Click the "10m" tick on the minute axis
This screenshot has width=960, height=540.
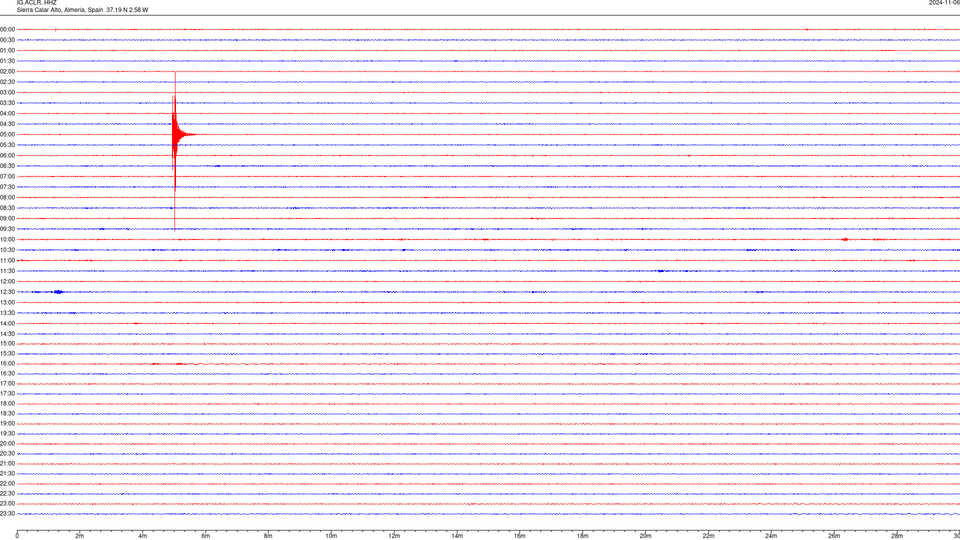pyautogui.click(x=331, y=536)
